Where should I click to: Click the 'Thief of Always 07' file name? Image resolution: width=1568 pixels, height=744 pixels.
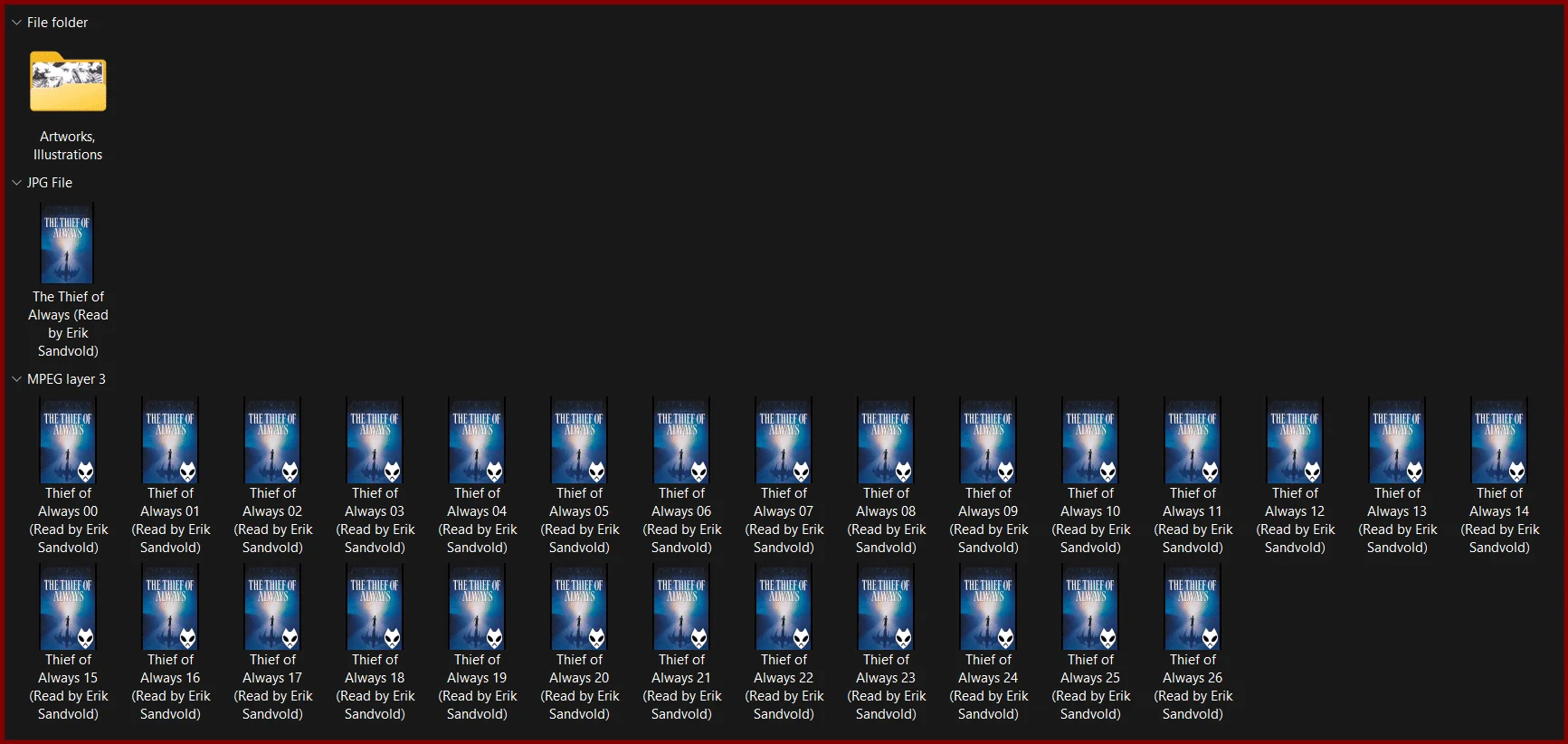(784, 520)
